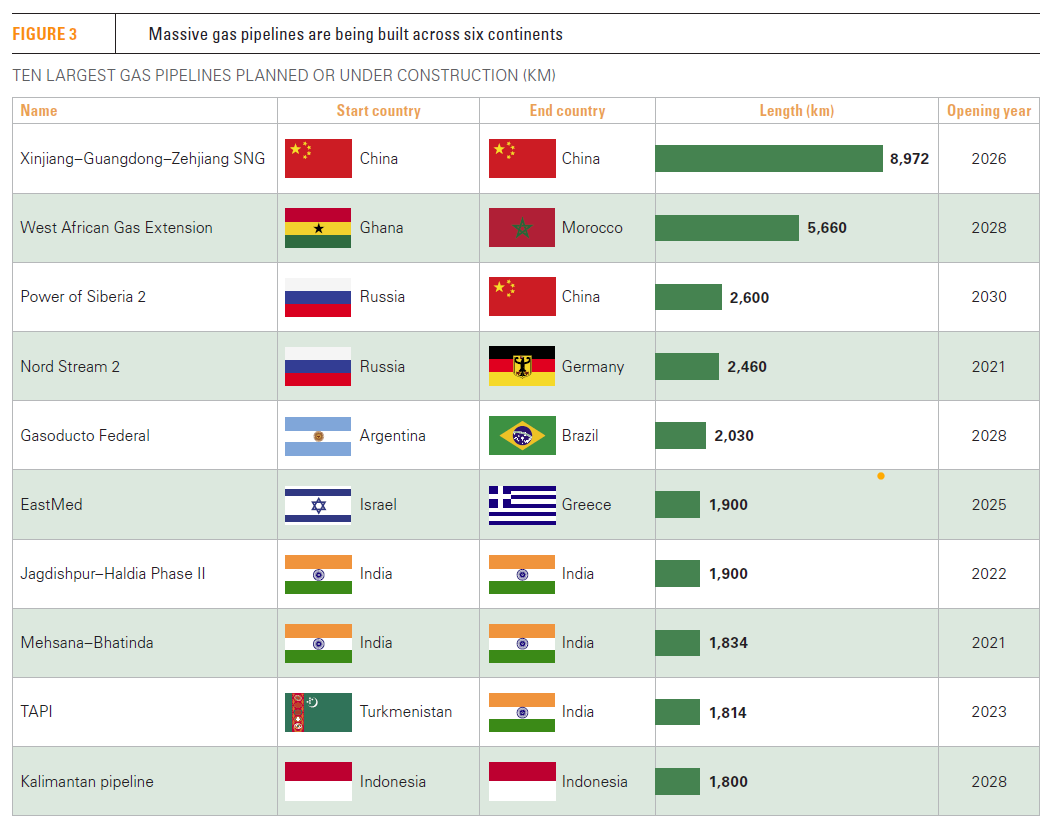Click the orange dot in EastMed row
The width and height of the screenshot is (1056, 833).
[880, 476]
